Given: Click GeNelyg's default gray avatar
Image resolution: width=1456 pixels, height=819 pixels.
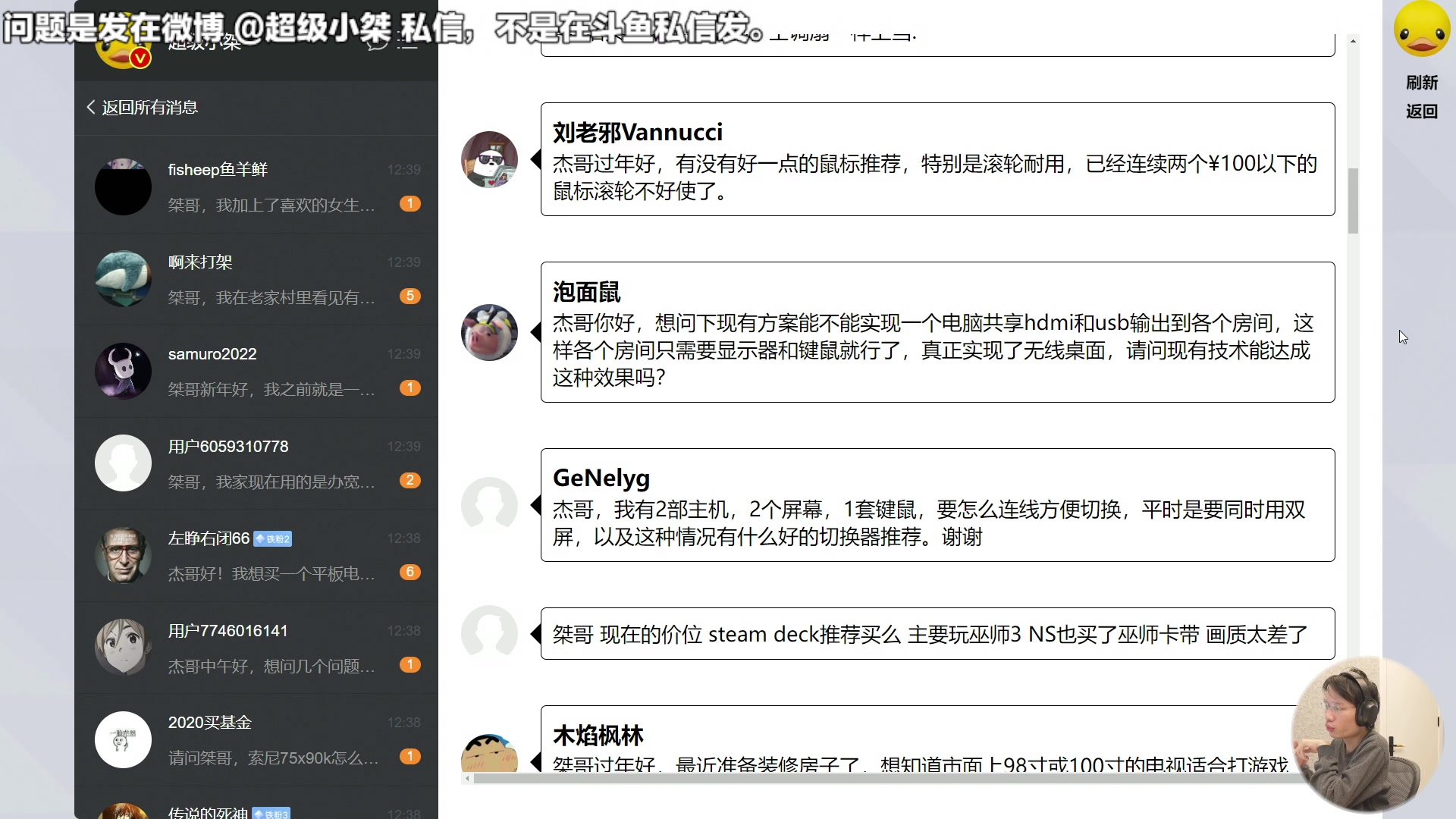Looking at the screenshot, I should [490, 505].
